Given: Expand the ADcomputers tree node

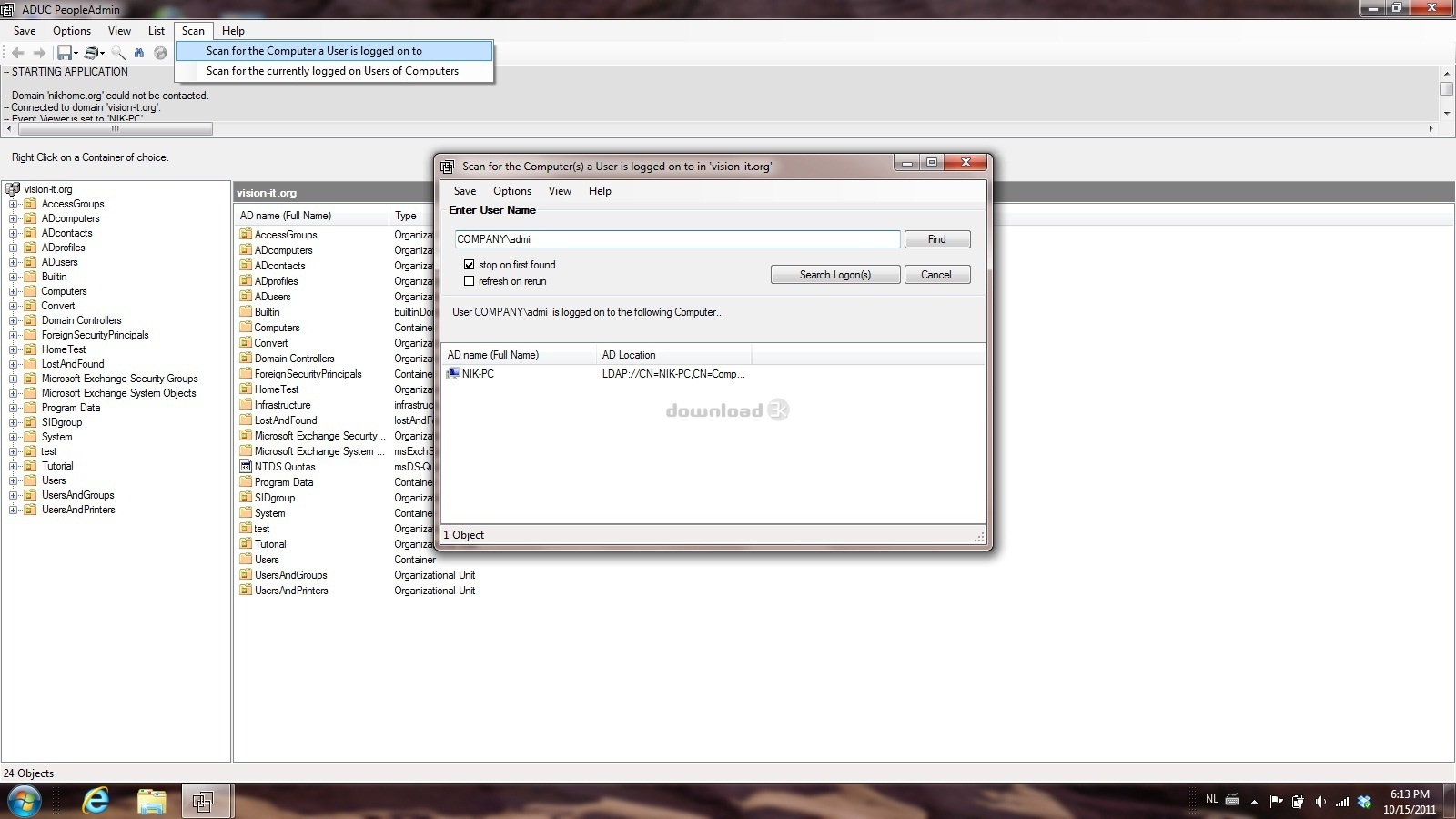Looking at the screenshot, I should pyautogui.click(x=14, y=218).
